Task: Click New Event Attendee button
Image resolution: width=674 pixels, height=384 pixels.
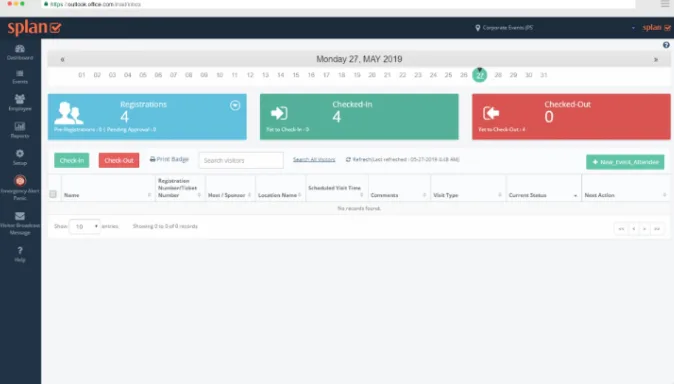Action: click(625, 162)
